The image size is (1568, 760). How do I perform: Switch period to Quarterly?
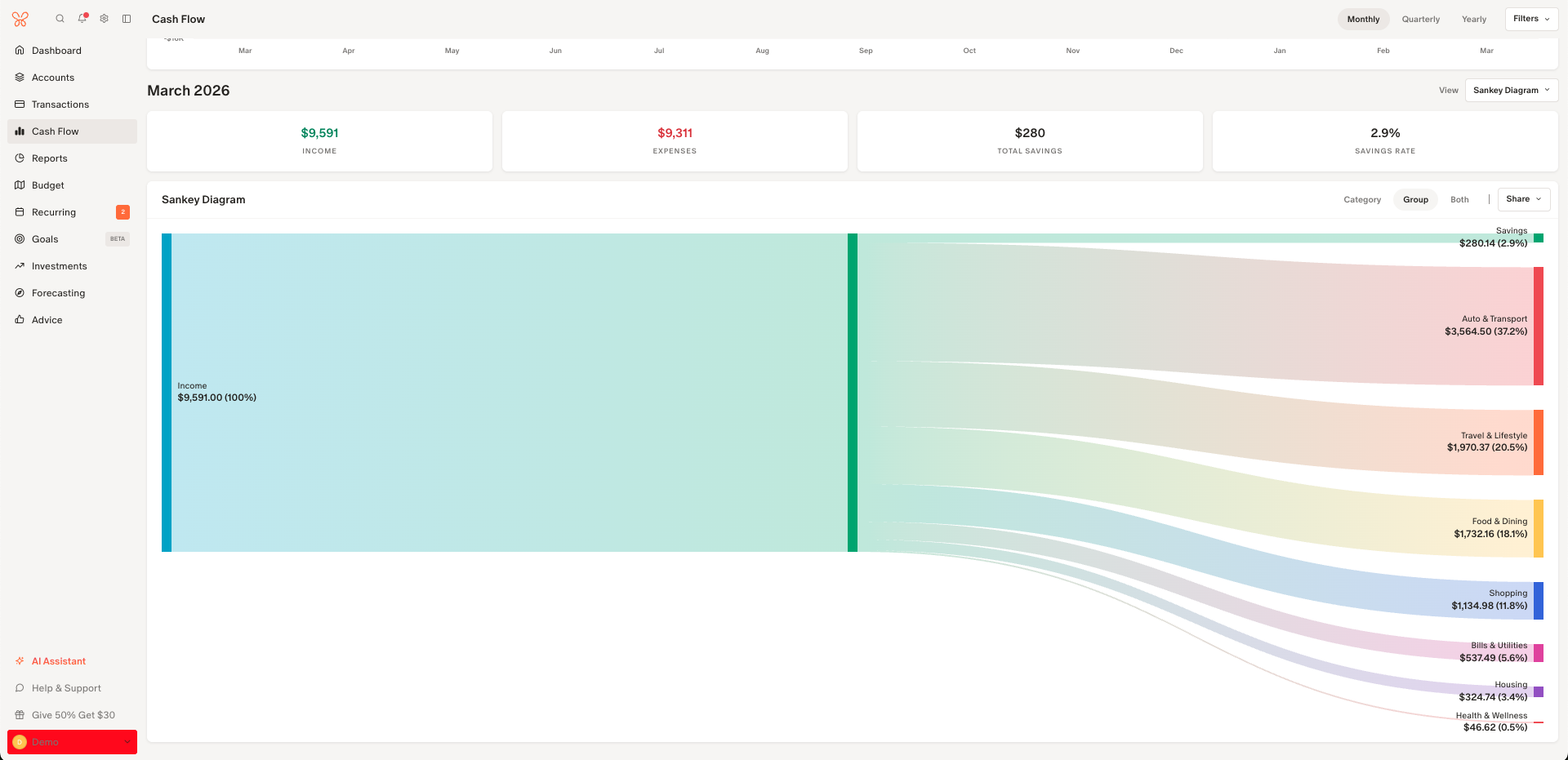pos(1420,20)
